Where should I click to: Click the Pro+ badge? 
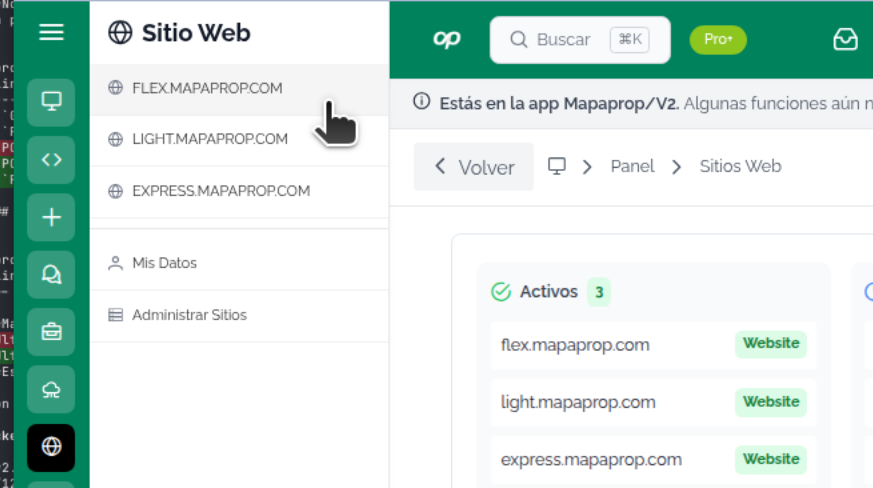(718, 40)
